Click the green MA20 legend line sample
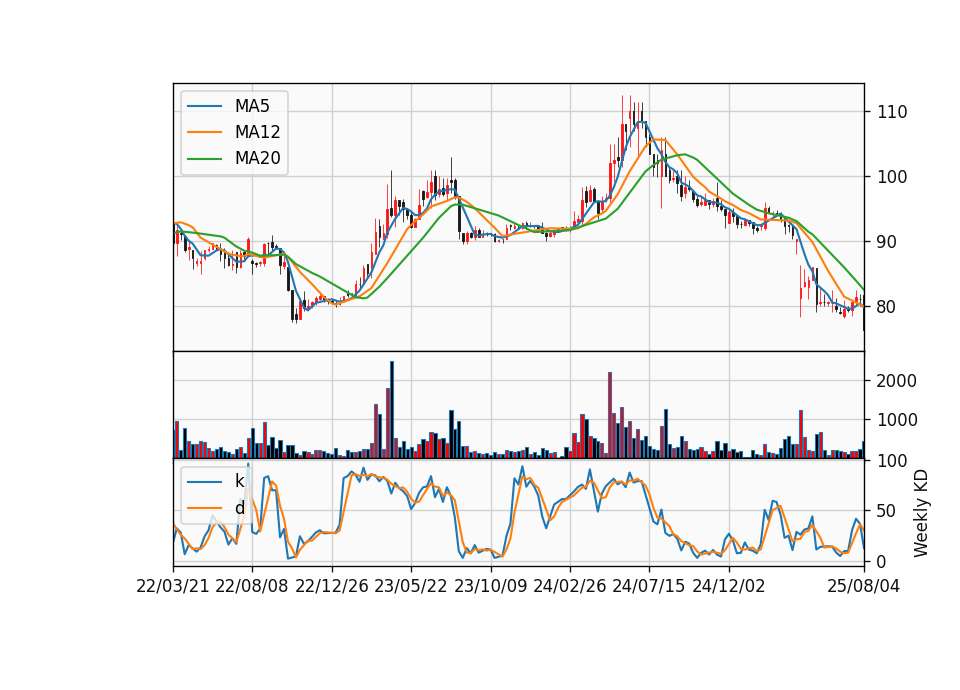 point(204,159)
